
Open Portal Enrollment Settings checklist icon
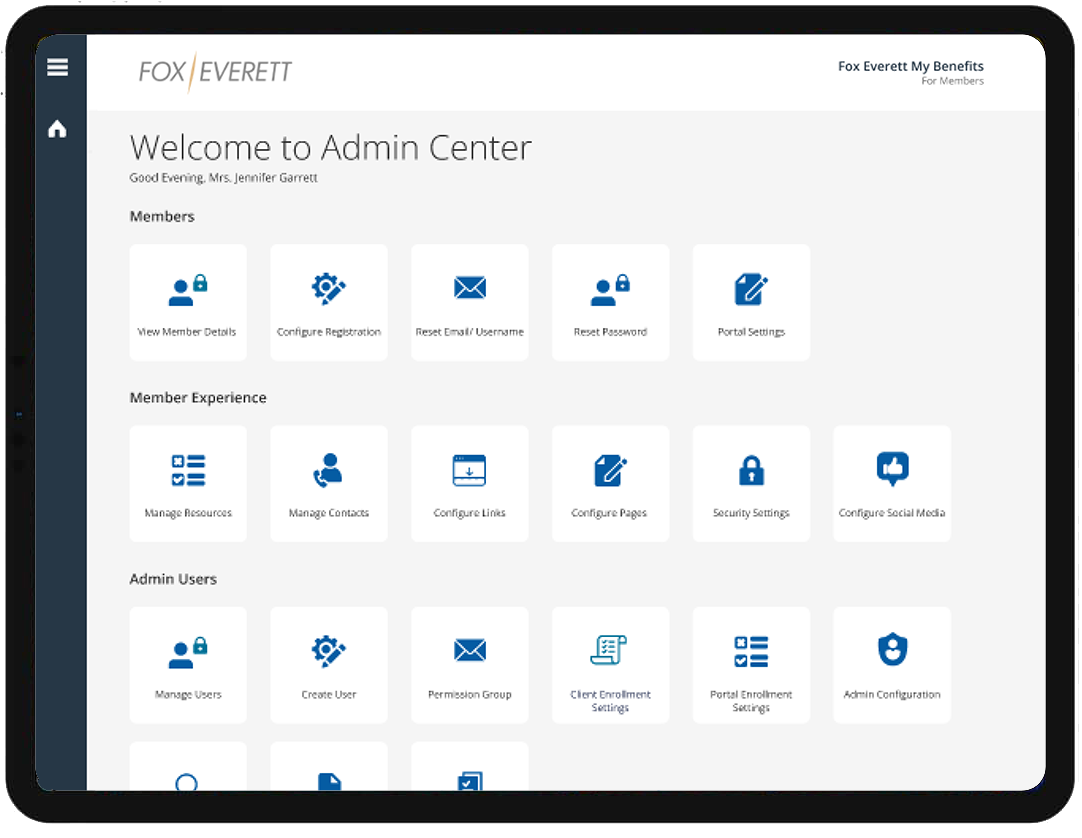[x=751, y=652]
